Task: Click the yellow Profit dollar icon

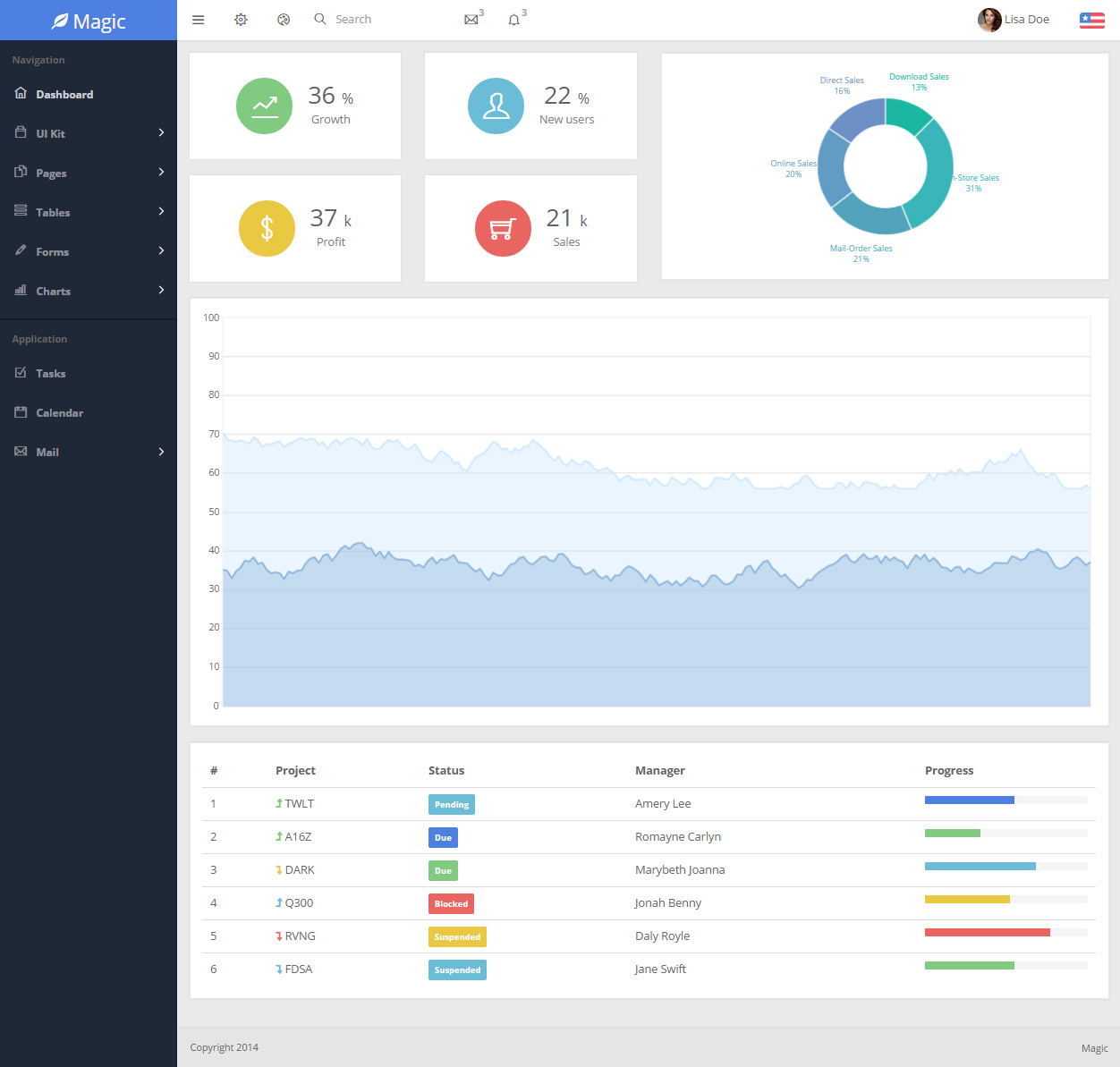Action: (267, 228)
